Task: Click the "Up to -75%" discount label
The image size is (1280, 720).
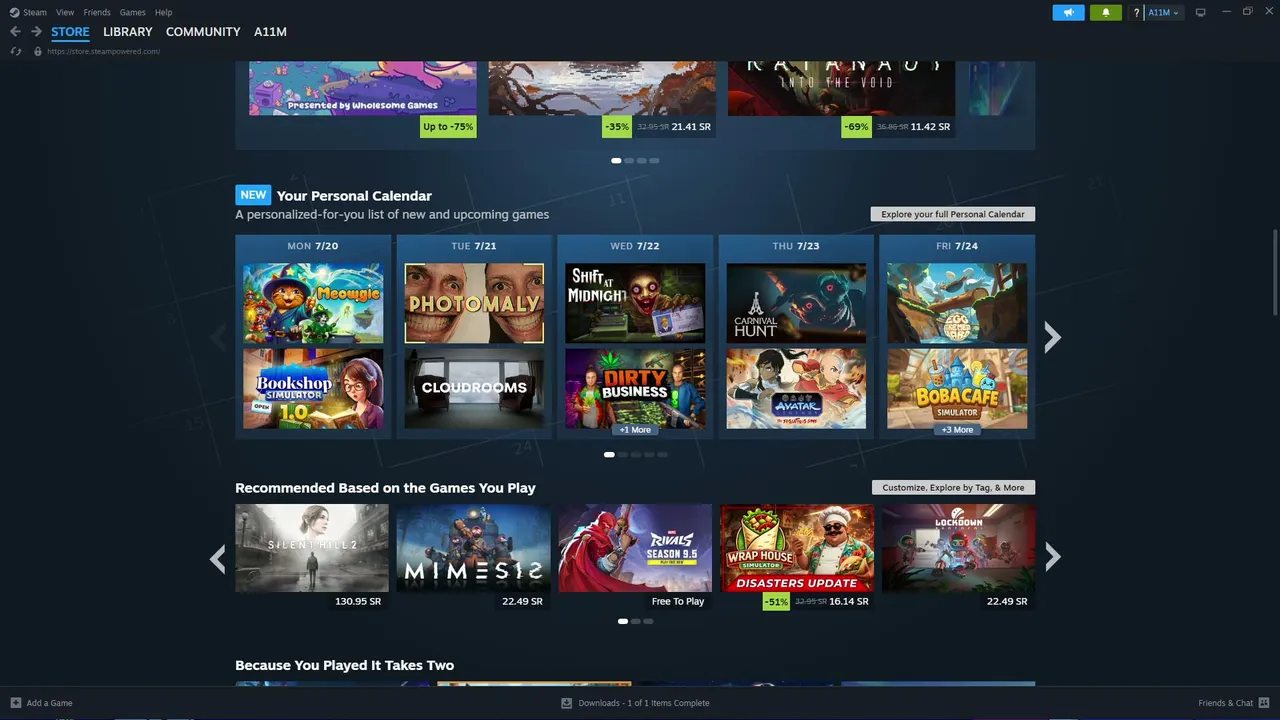Action: tap(449, 127)
